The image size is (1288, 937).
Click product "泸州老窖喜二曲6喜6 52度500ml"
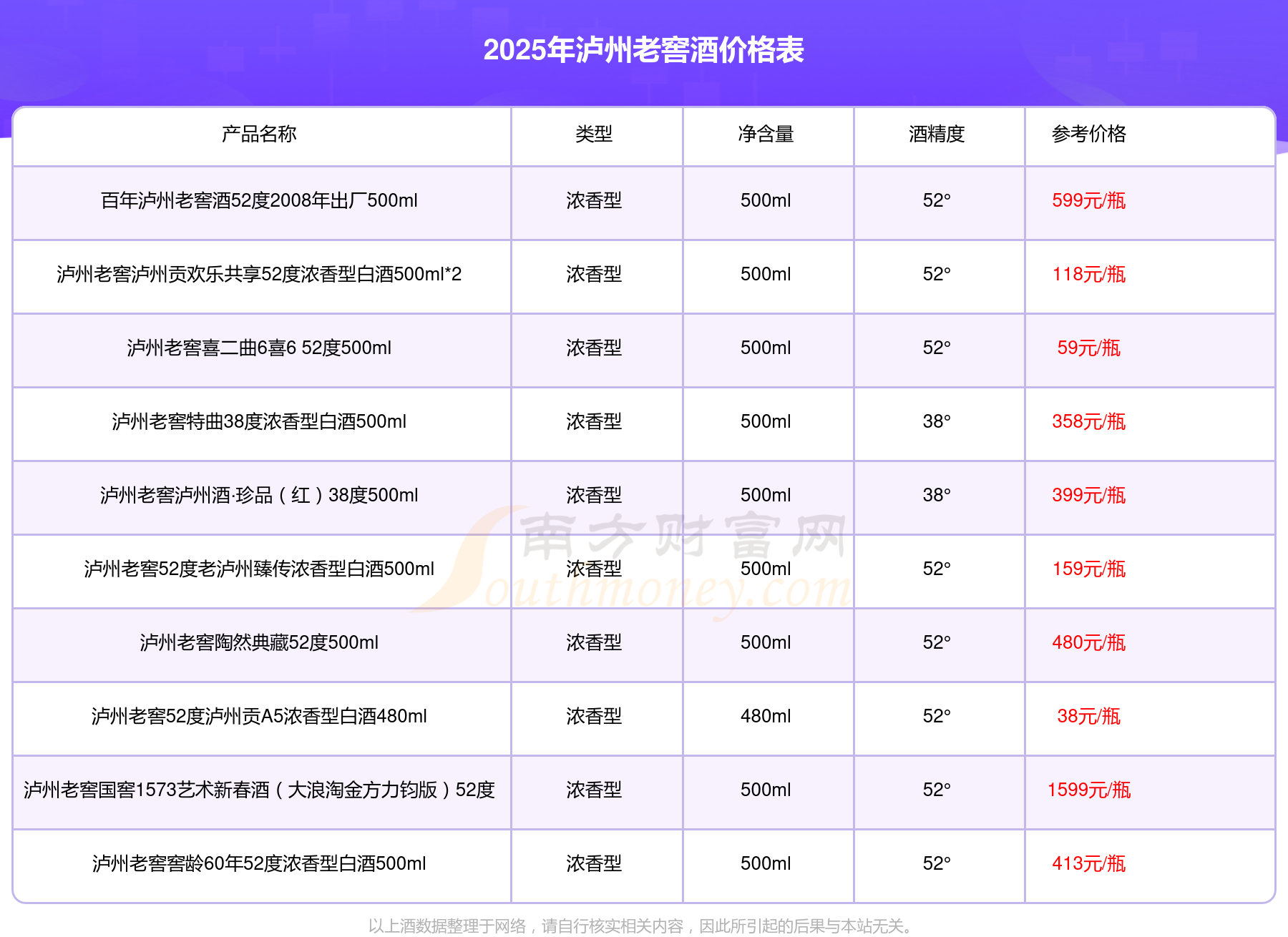(x=259, y=348)
